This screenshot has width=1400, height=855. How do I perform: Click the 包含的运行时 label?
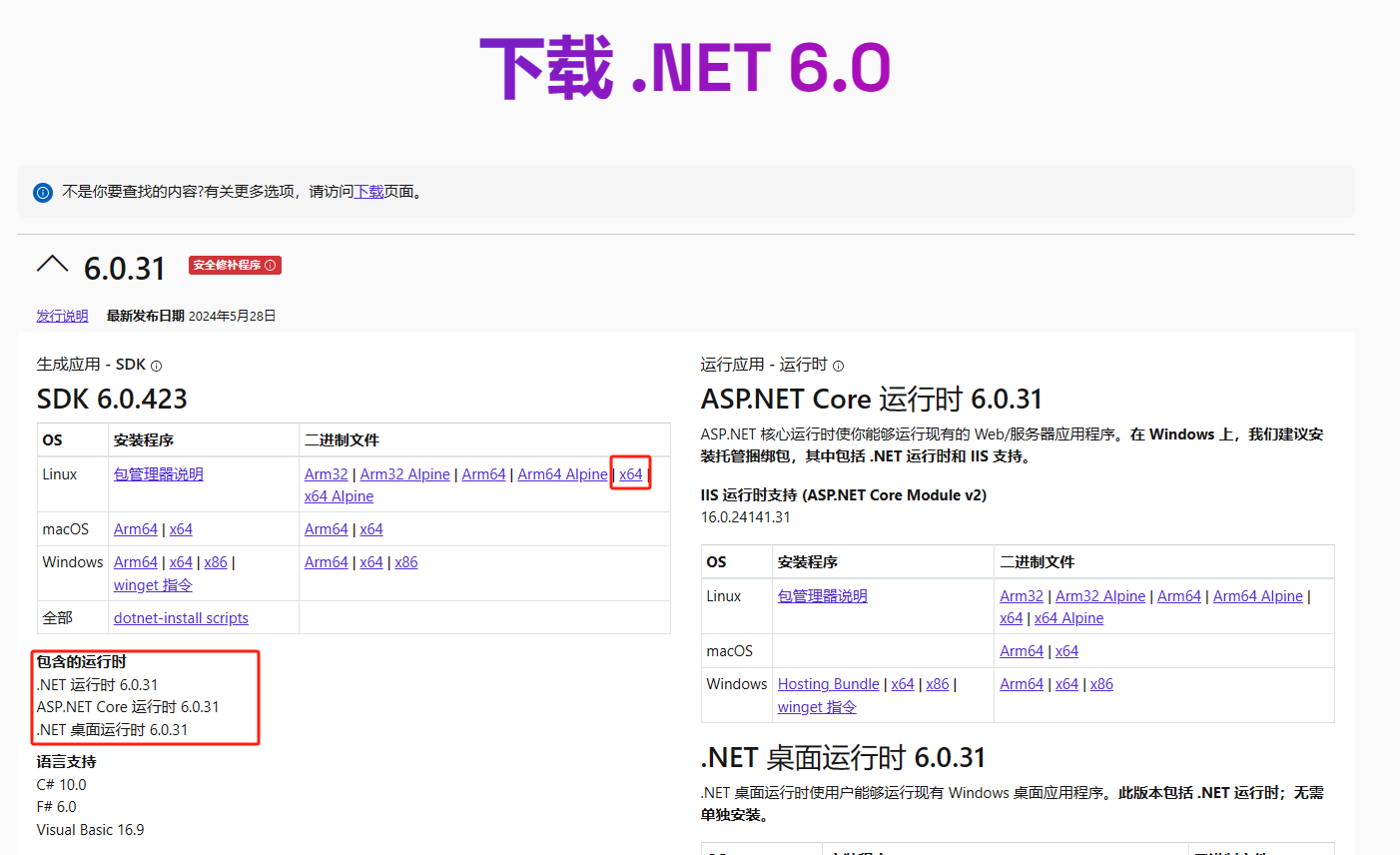(x=82, y=662)
